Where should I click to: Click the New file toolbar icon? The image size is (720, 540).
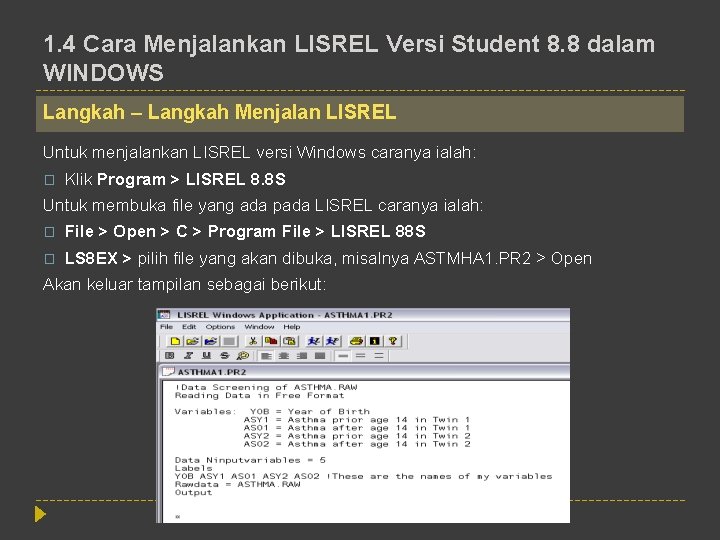(x=175, y=341)
